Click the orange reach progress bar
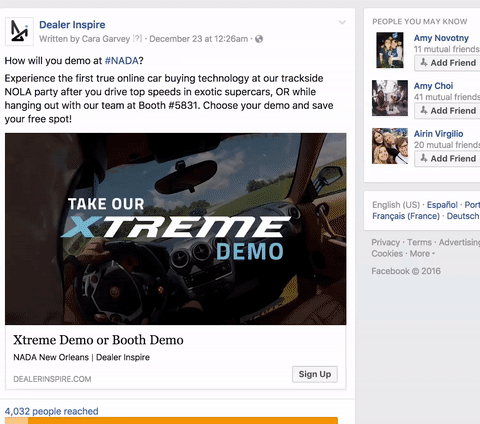Viewport: 480px width, 424px height. tap(171, 420)
